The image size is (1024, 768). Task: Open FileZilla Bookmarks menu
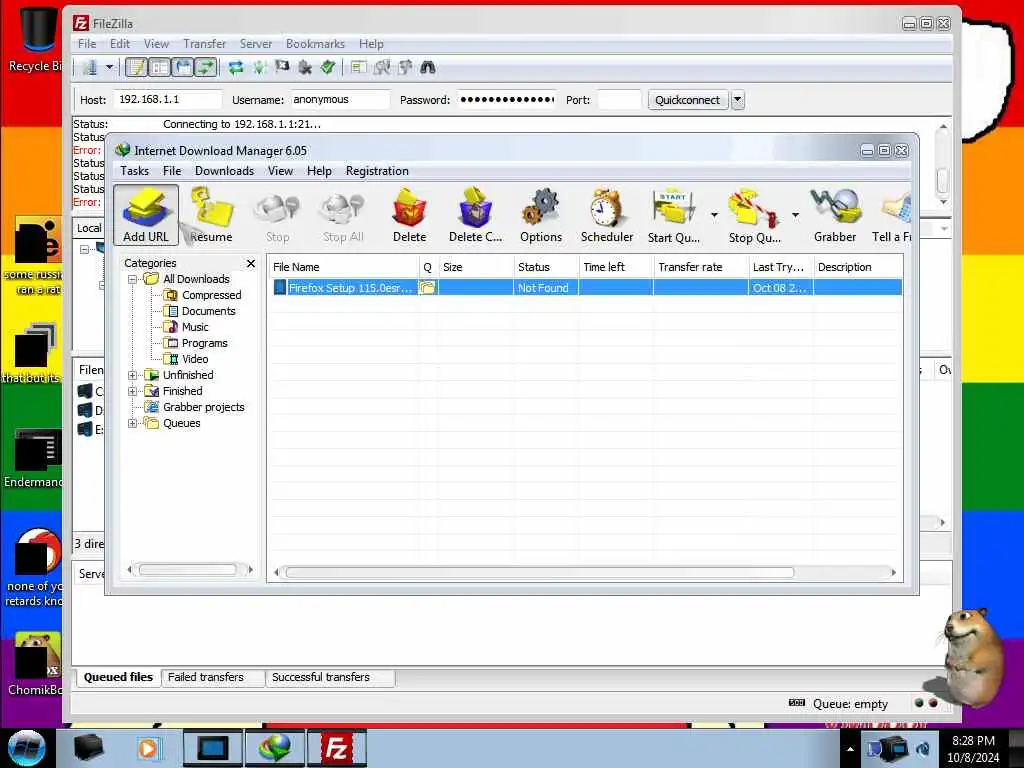point(315,44)
